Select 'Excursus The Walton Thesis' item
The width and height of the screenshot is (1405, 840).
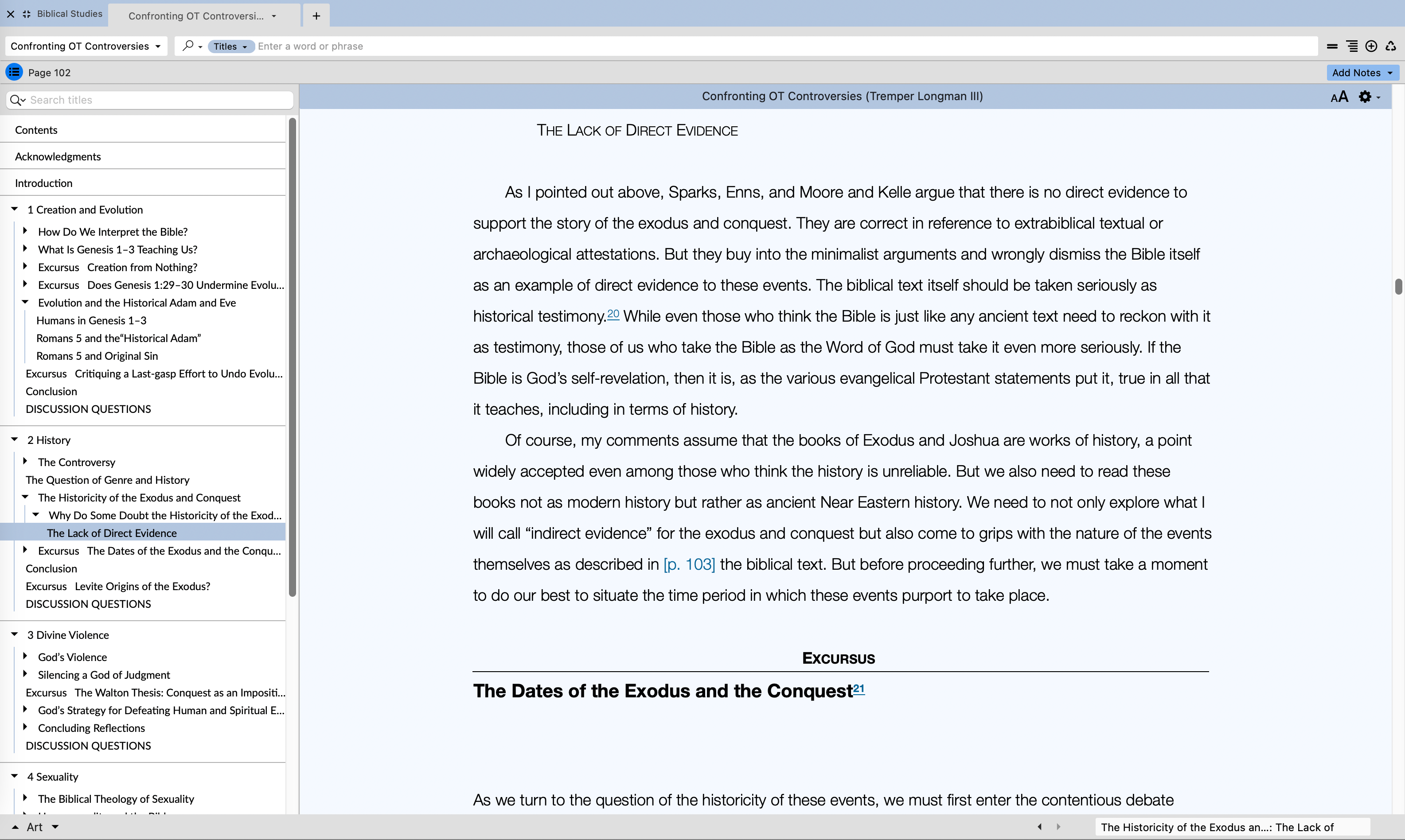[155, 693]
